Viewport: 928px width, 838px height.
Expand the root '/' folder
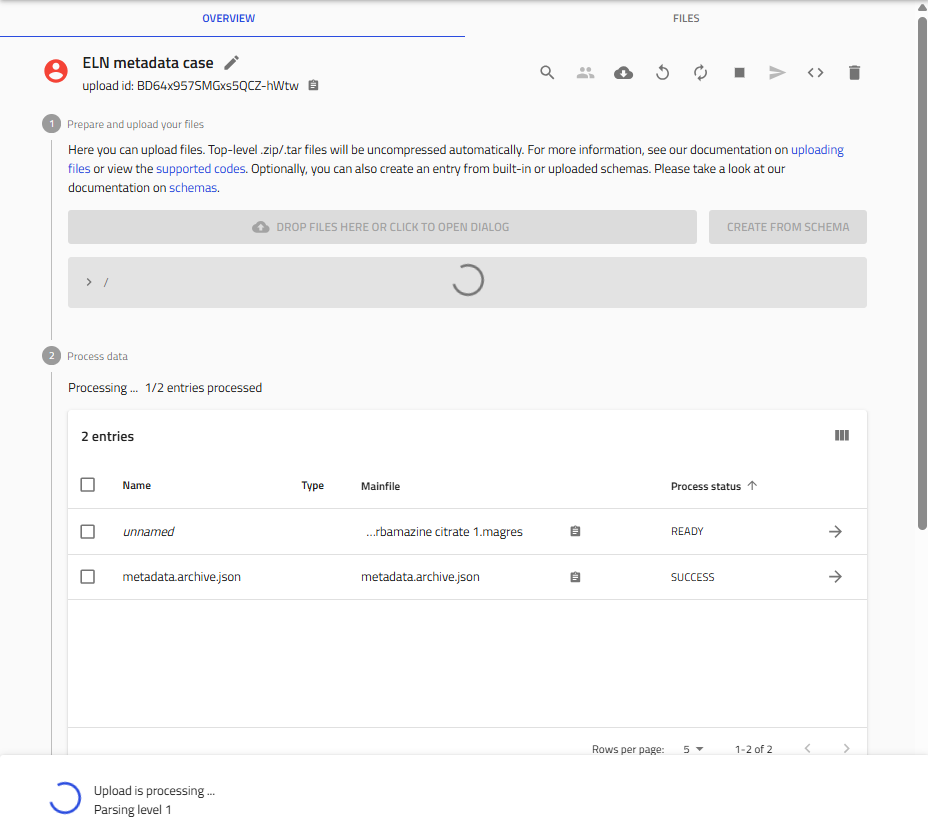point(89,282)
